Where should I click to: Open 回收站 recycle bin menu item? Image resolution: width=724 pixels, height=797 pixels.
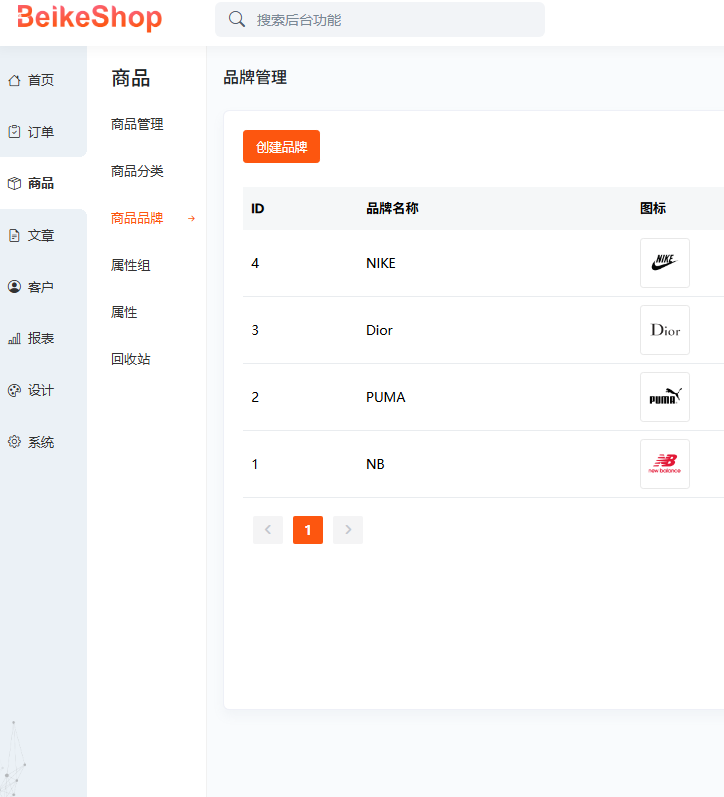[x=131, y=359]
